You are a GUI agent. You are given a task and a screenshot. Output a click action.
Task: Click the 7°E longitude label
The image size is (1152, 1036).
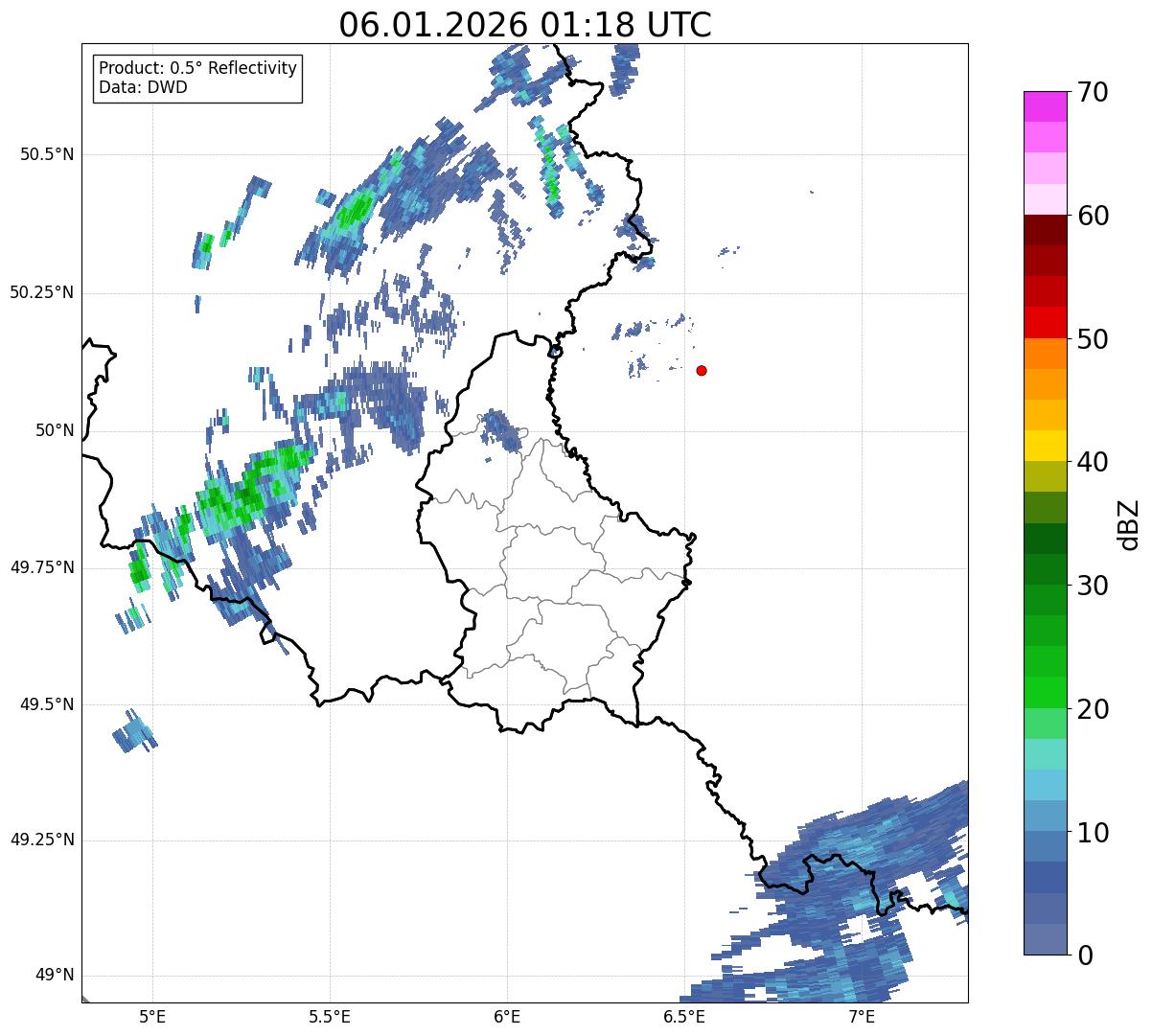point(862,1016)
